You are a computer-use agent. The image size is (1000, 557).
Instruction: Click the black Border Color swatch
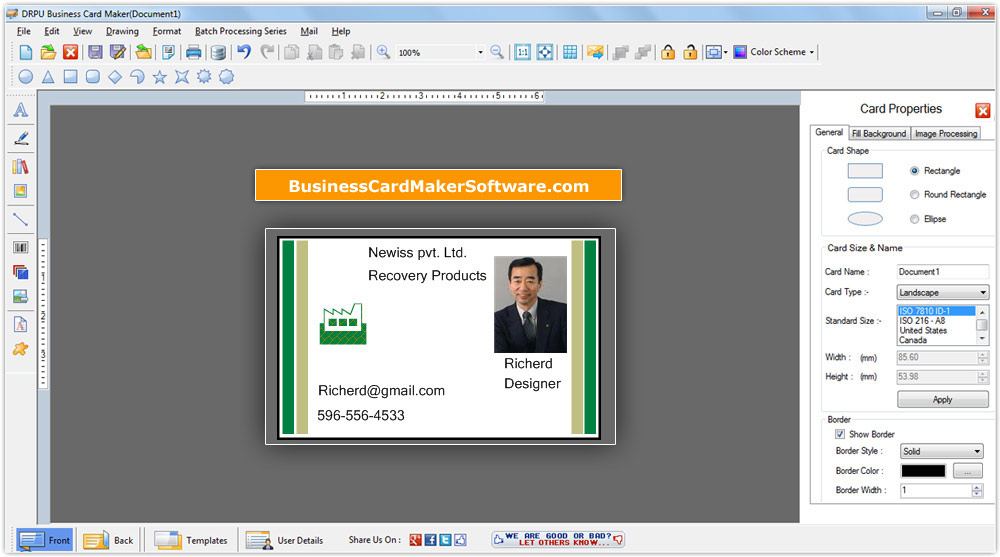[923, 471]
